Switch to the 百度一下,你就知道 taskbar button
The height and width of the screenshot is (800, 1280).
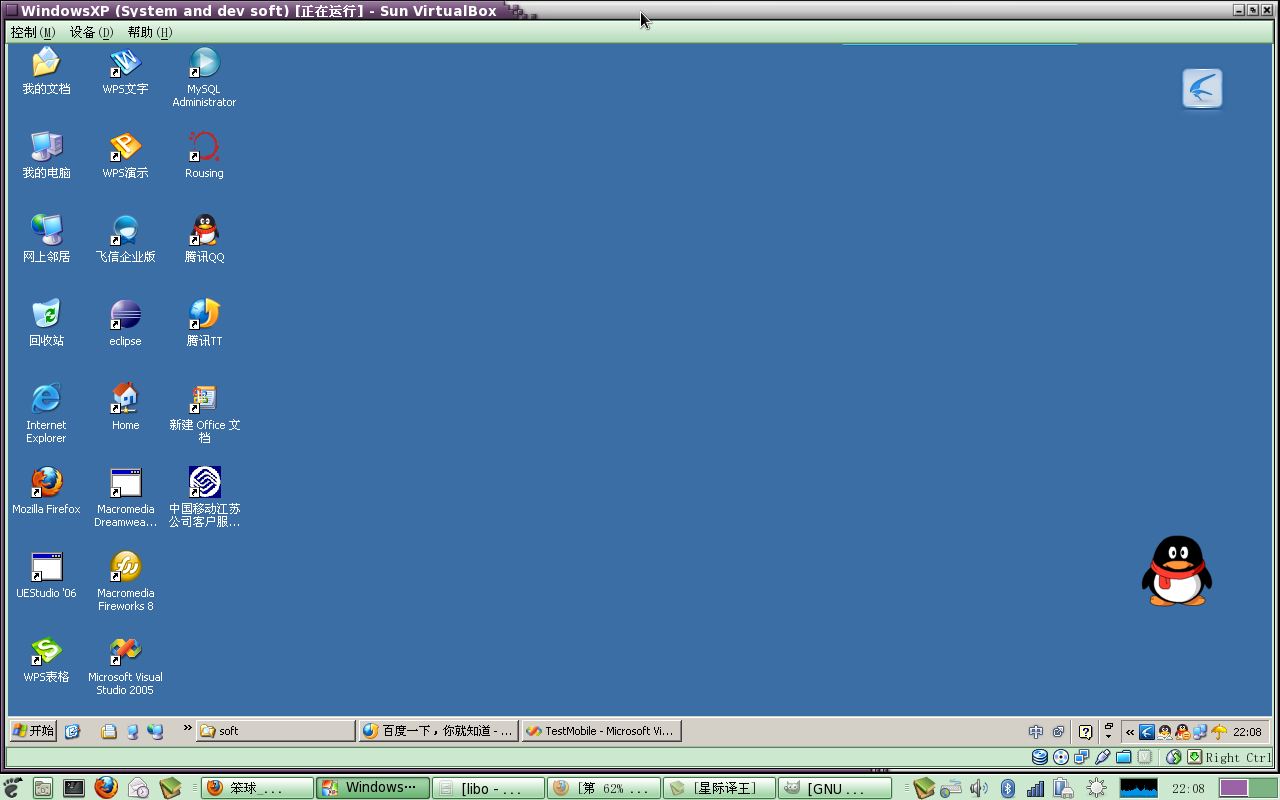tap(438, 731)
